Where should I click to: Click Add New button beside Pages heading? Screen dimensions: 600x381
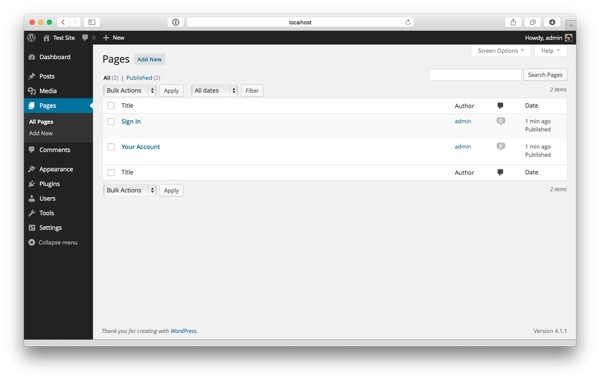pyautogui.click(x=149, y=59)
